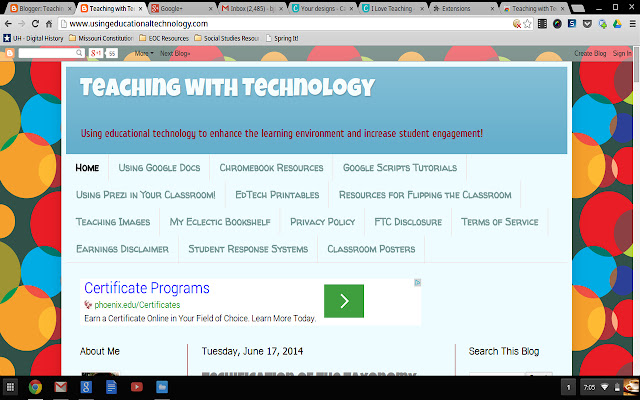Open Terms of Service page

pos(500,222)
